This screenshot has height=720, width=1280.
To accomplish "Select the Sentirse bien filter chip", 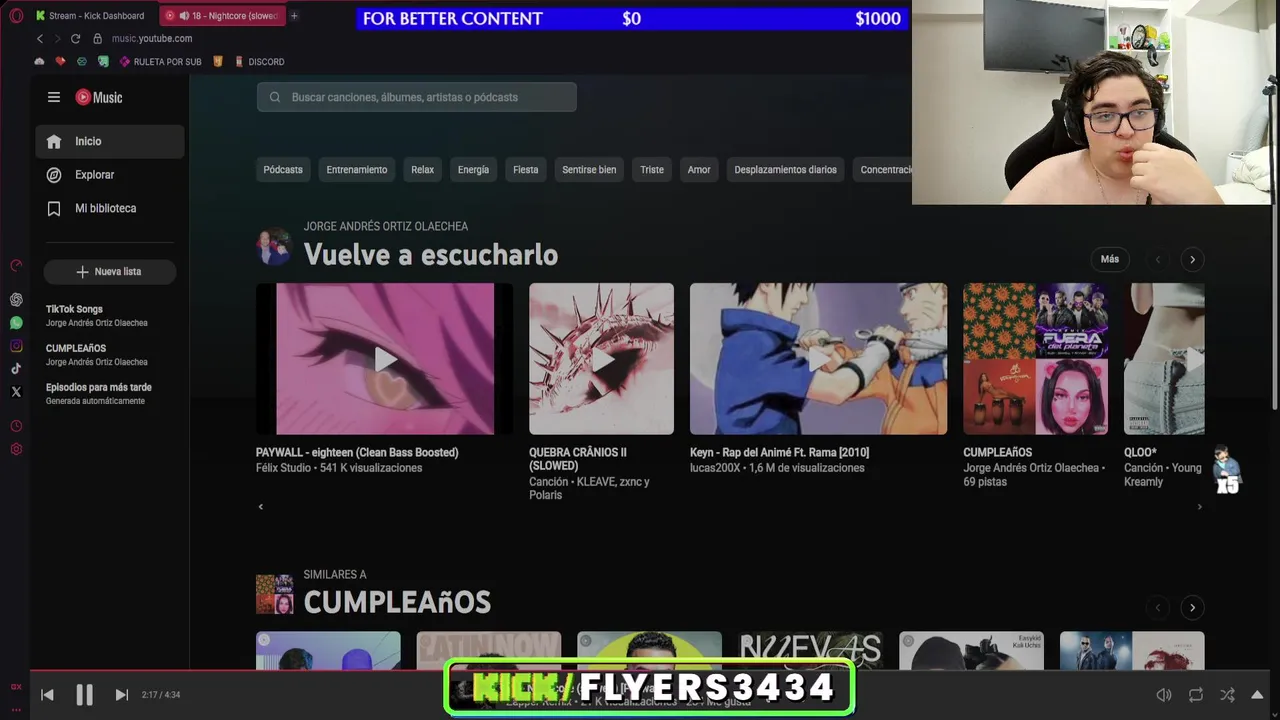I will (x=589, y=170).
